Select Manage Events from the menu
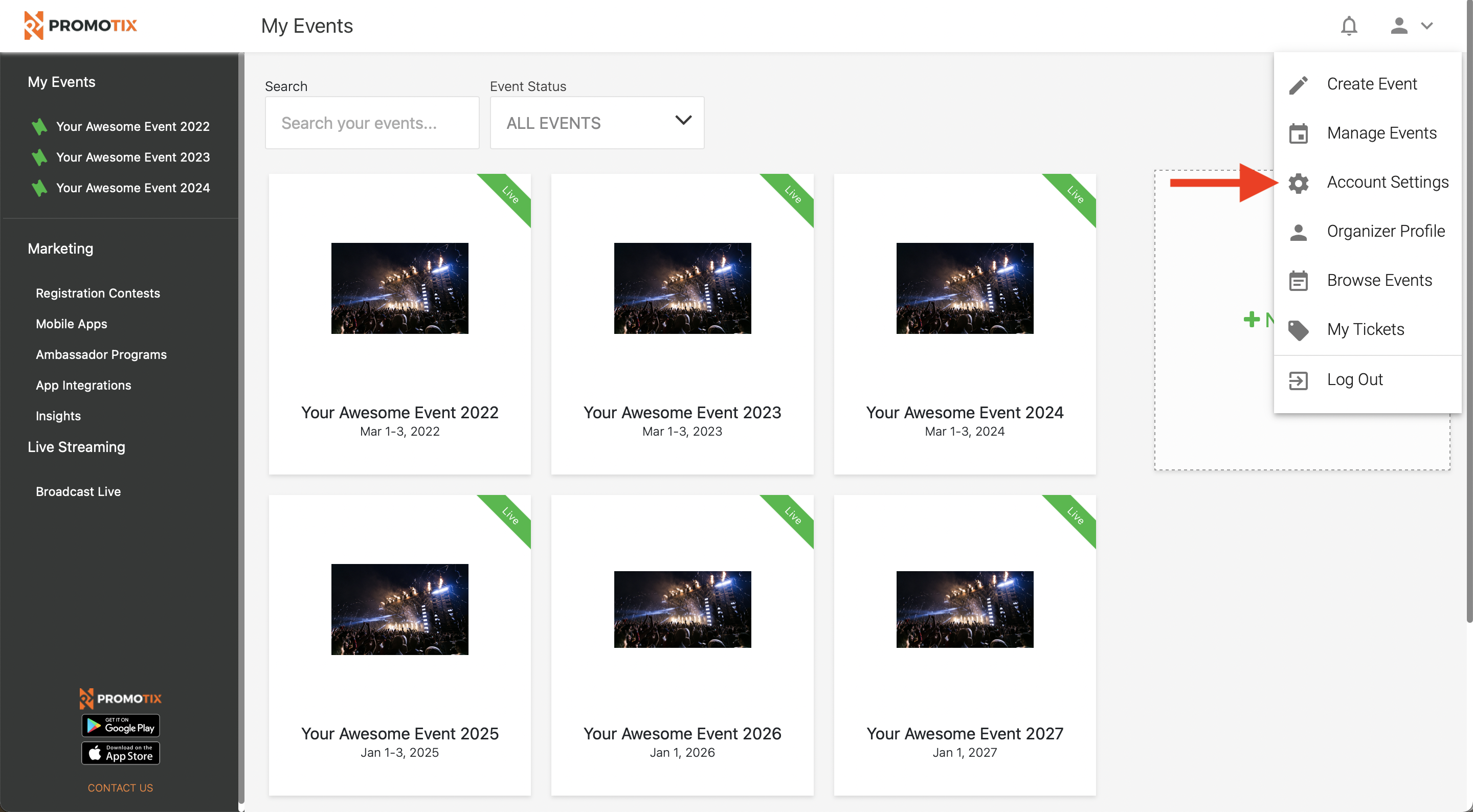The height and width of the screenshot is (812, 1473). tap(1381, 133)
